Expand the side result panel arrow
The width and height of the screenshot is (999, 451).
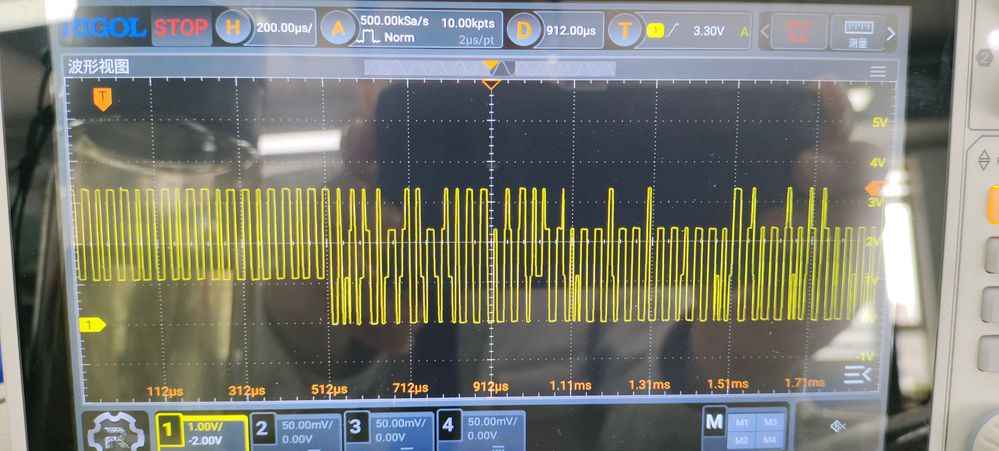point(858,375)
